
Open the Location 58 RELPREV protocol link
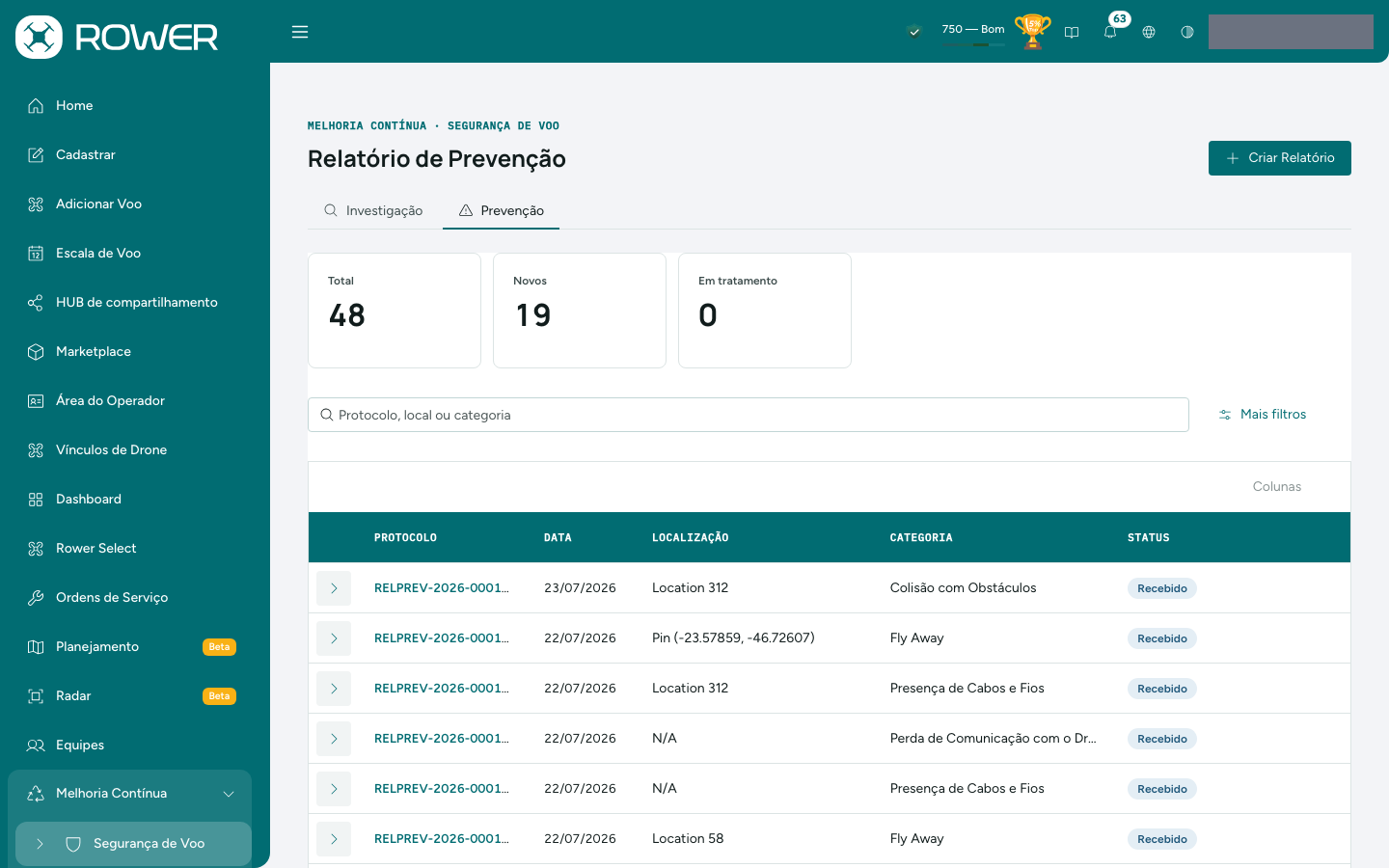[442, 839]
